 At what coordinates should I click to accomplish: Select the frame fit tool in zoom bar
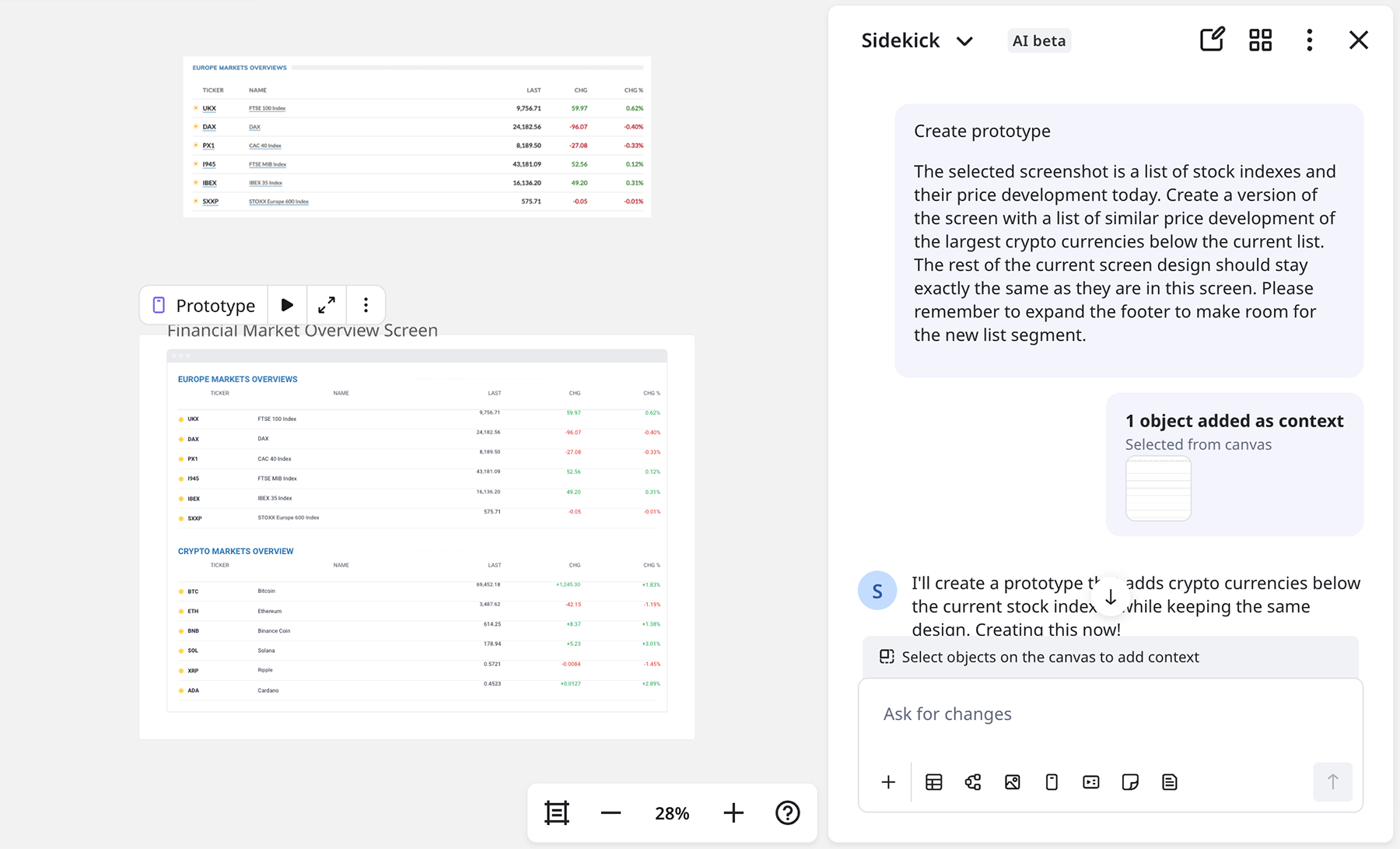pyautogui.click(x=555, y=813)
